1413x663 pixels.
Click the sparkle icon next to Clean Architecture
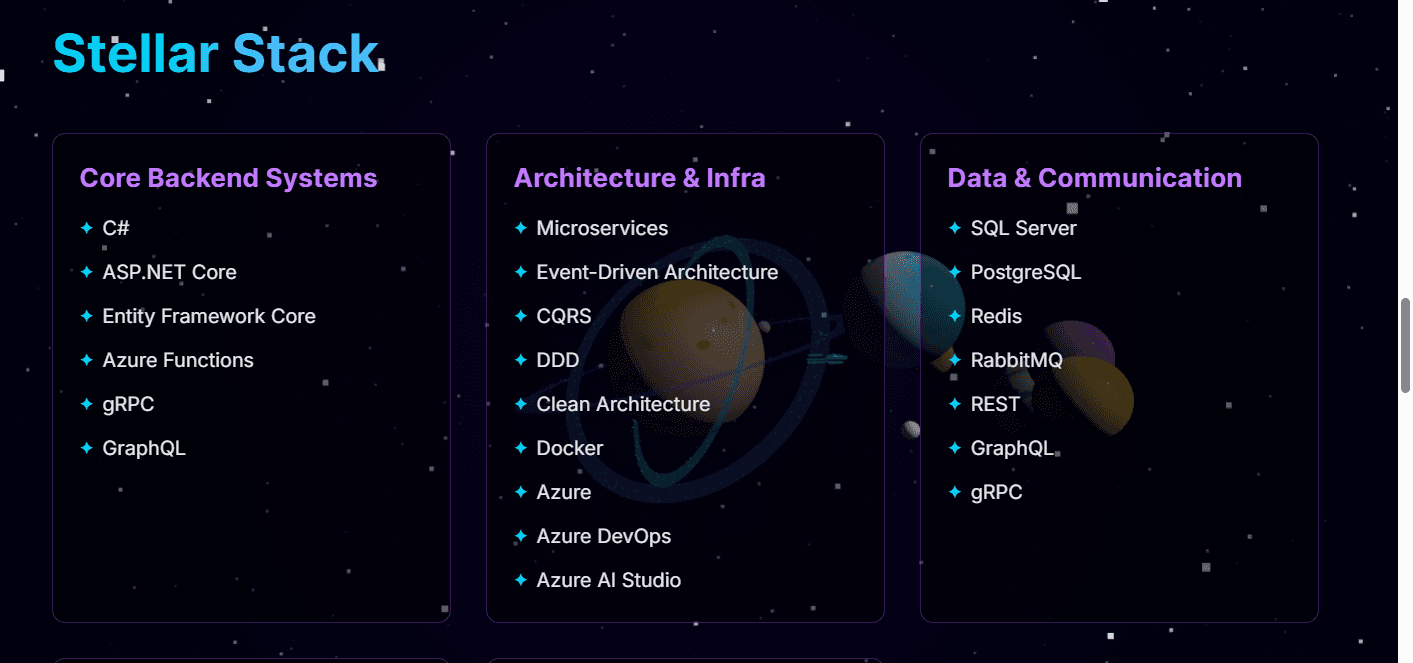520,403
